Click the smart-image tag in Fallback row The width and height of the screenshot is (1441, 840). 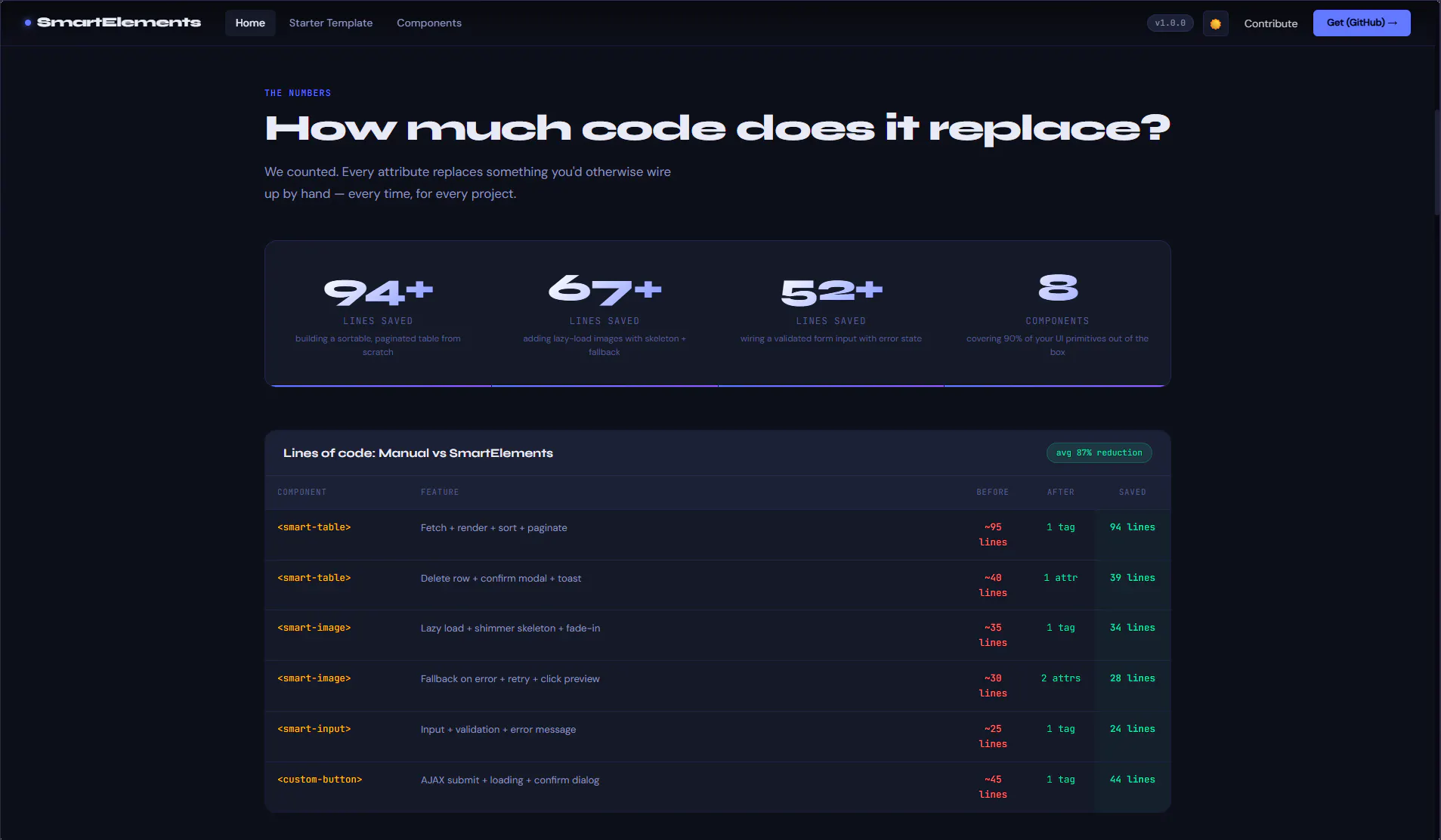(314, 678)
